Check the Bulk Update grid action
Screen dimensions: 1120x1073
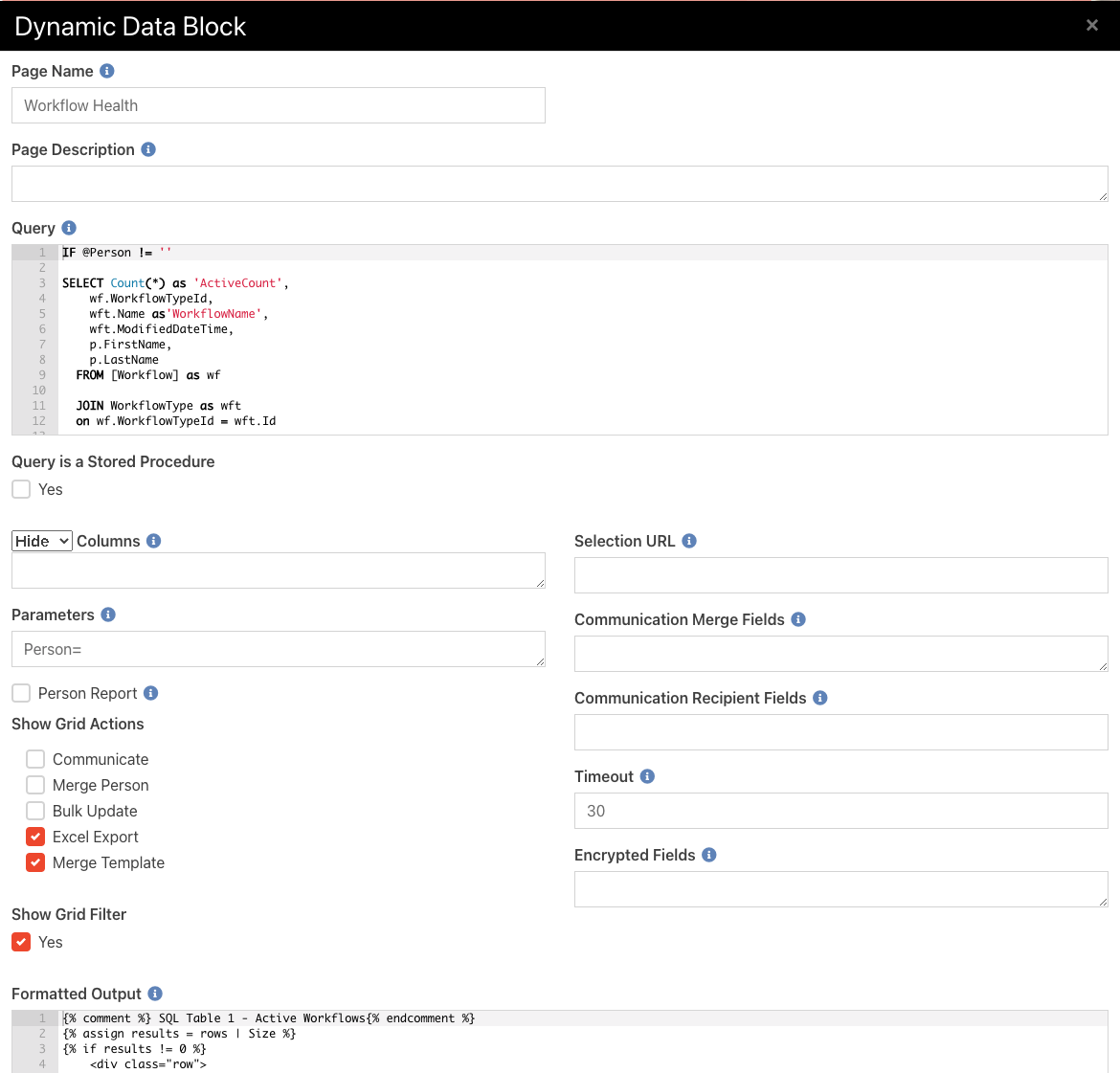click(35, 811)
